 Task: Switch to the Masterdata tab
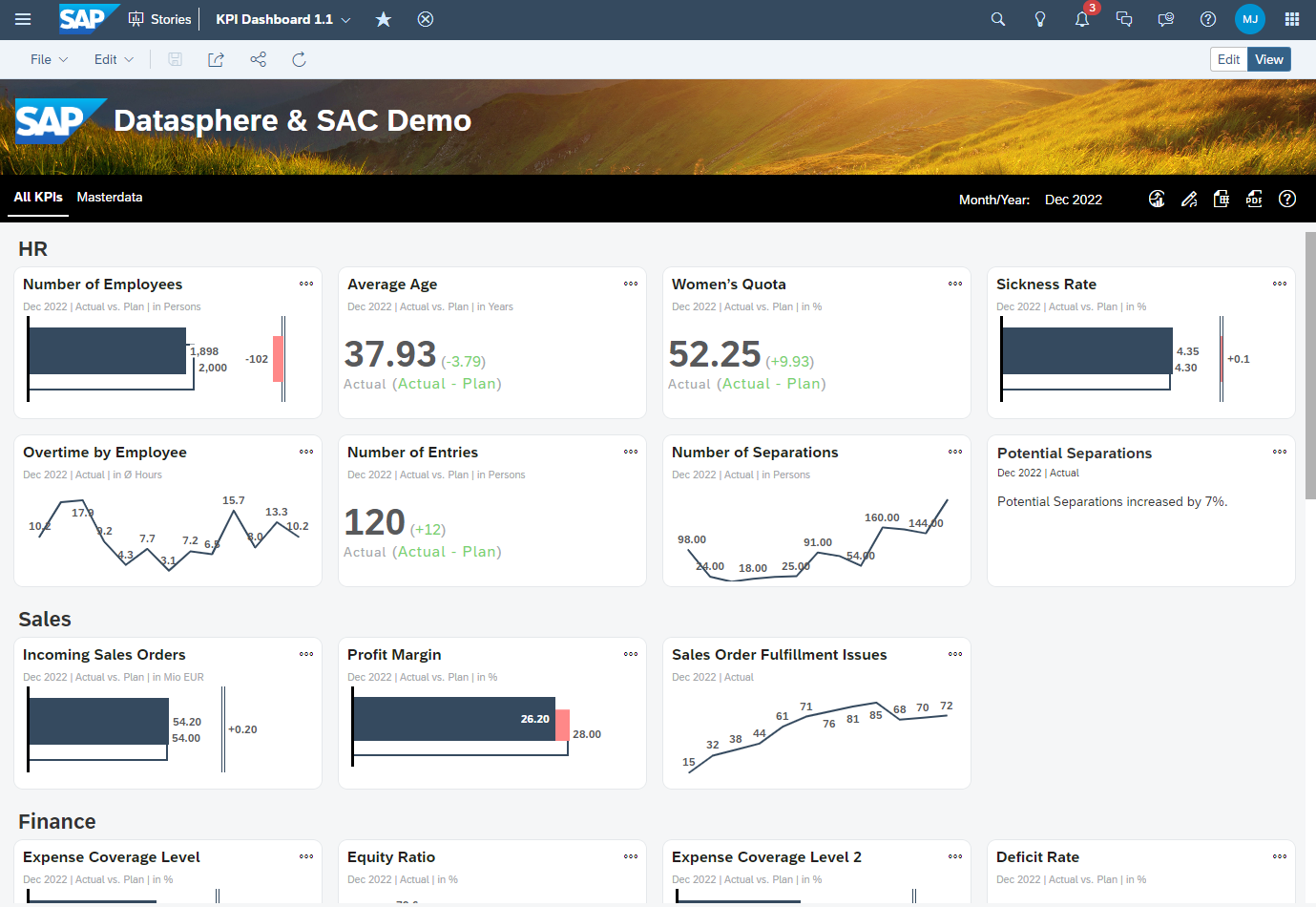(110, 197)
